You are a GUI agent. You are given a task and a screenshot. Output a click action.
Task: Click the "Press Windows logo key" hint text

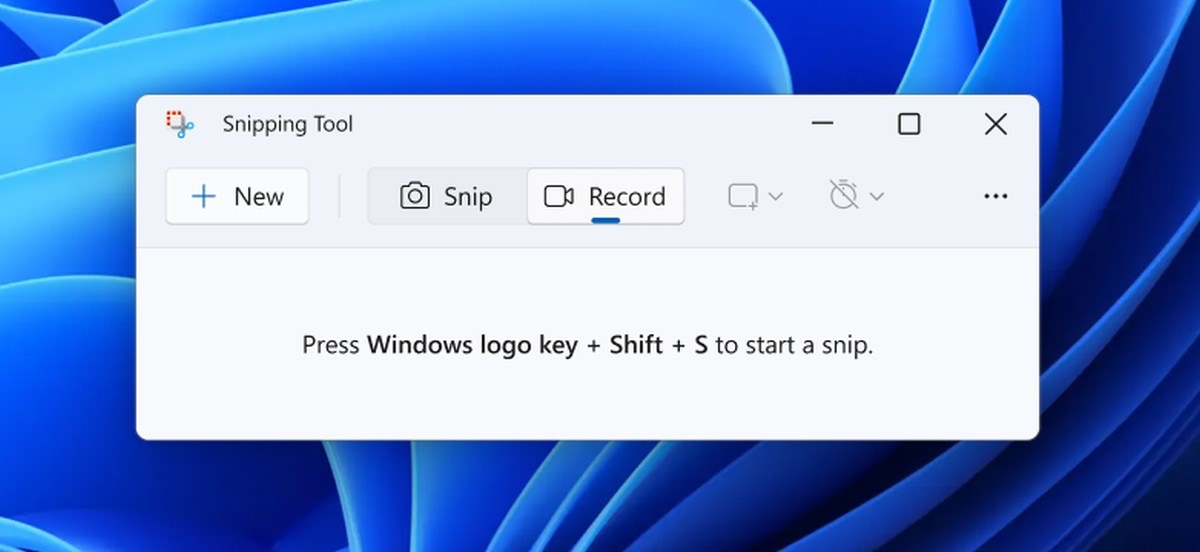tap(587, 346)
